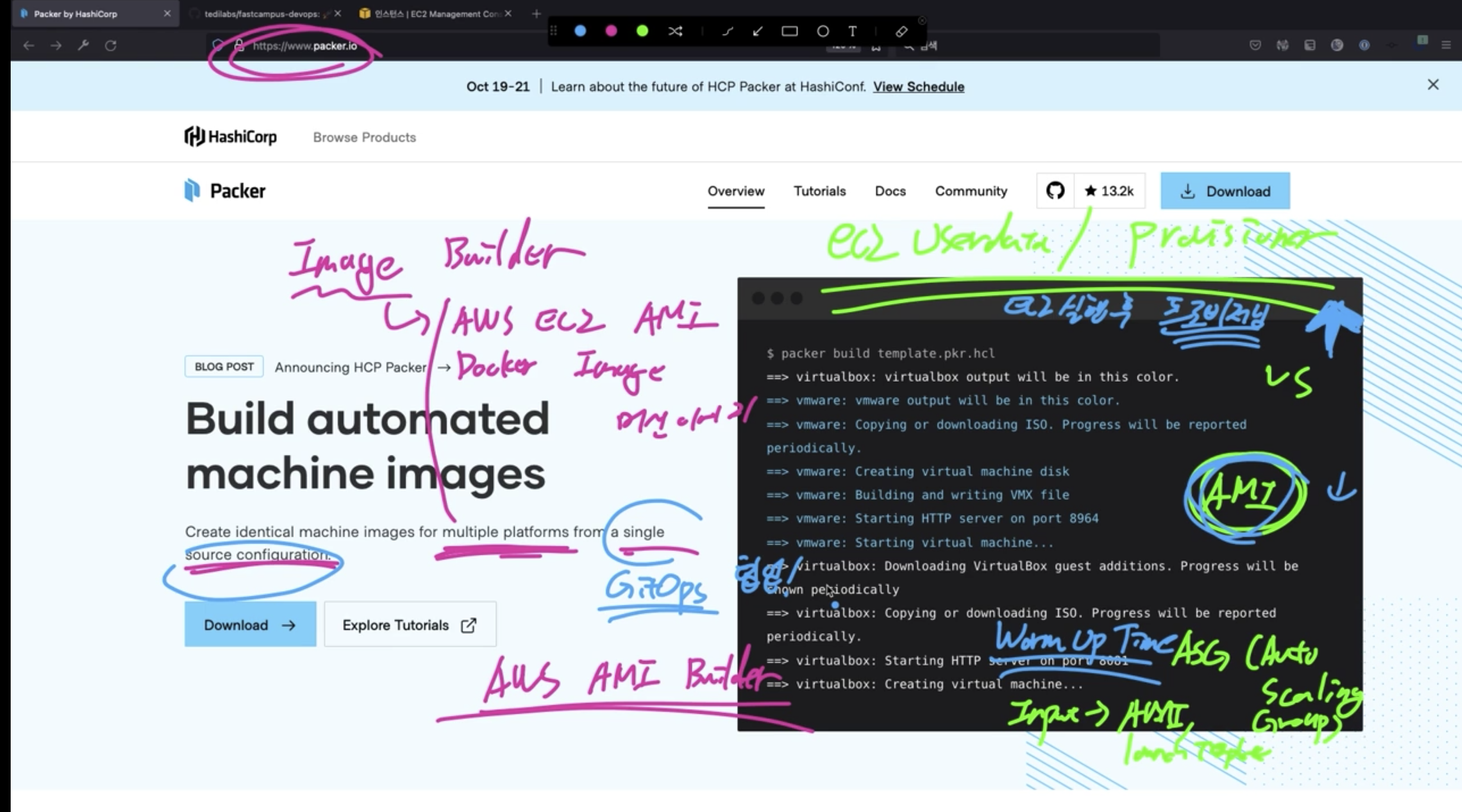Viewport: 1462px width, 812px height.
Task: Click the BLOG POST badge
Action: point(224,367)
